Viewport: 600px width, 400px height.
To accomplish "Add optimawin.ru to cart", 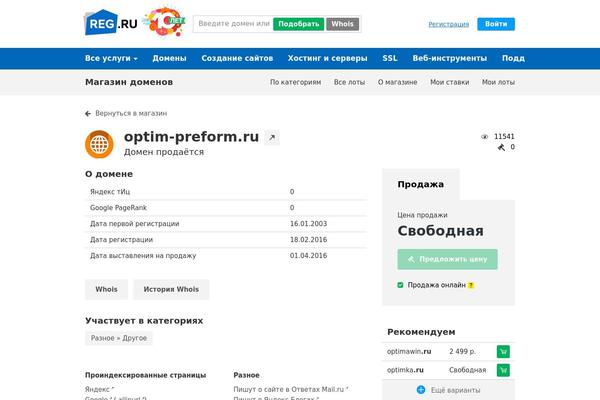I will (x=503, y=351).
